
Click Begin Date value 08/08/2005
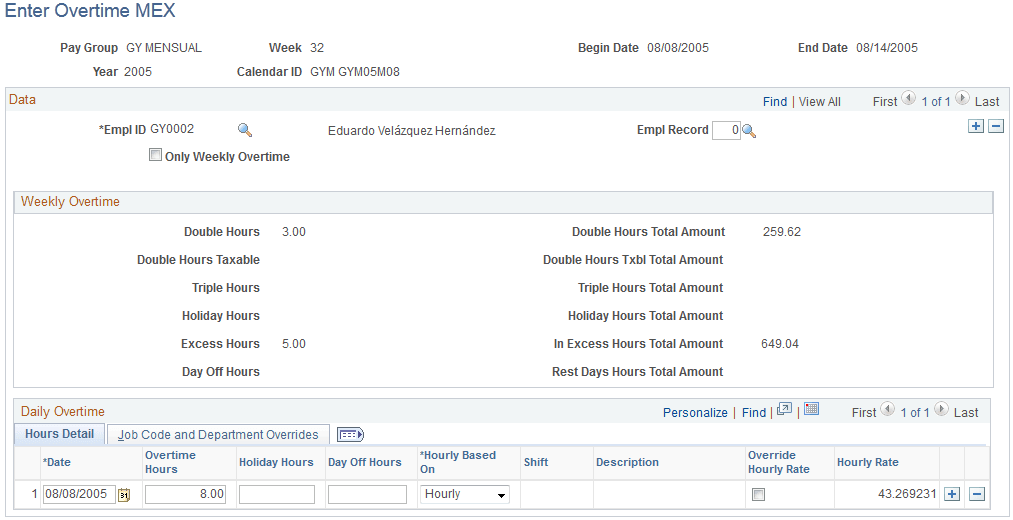tap(678, 48)
